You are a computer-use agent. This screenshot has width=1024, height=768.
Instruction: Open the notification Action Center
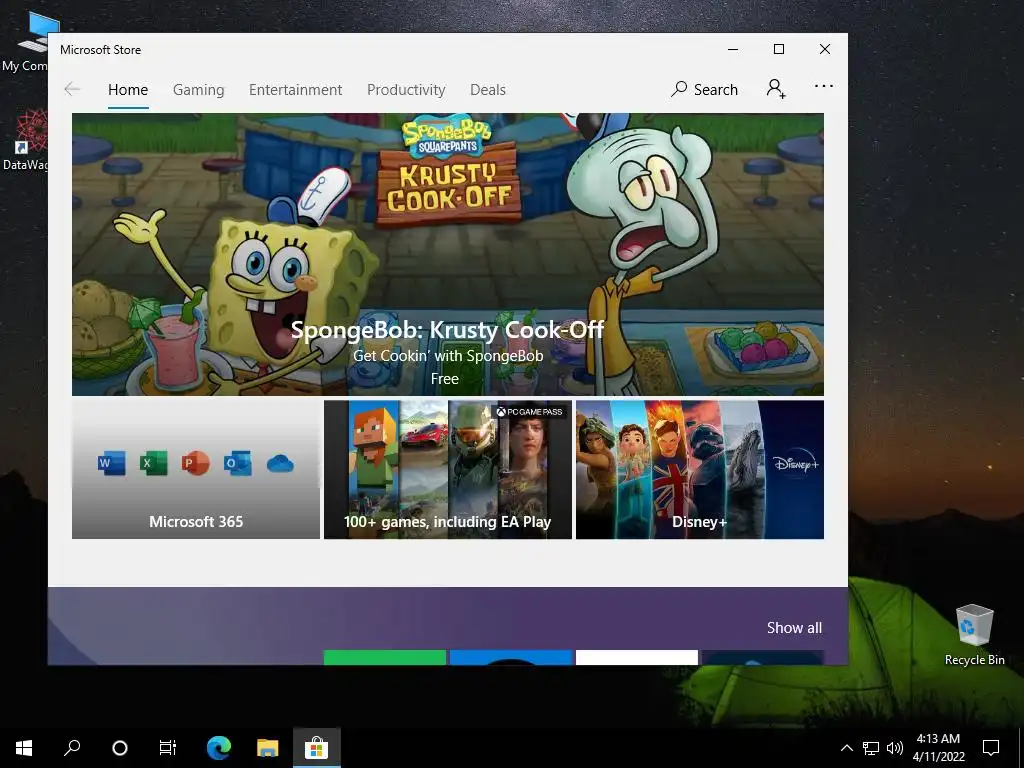[991, 748]
